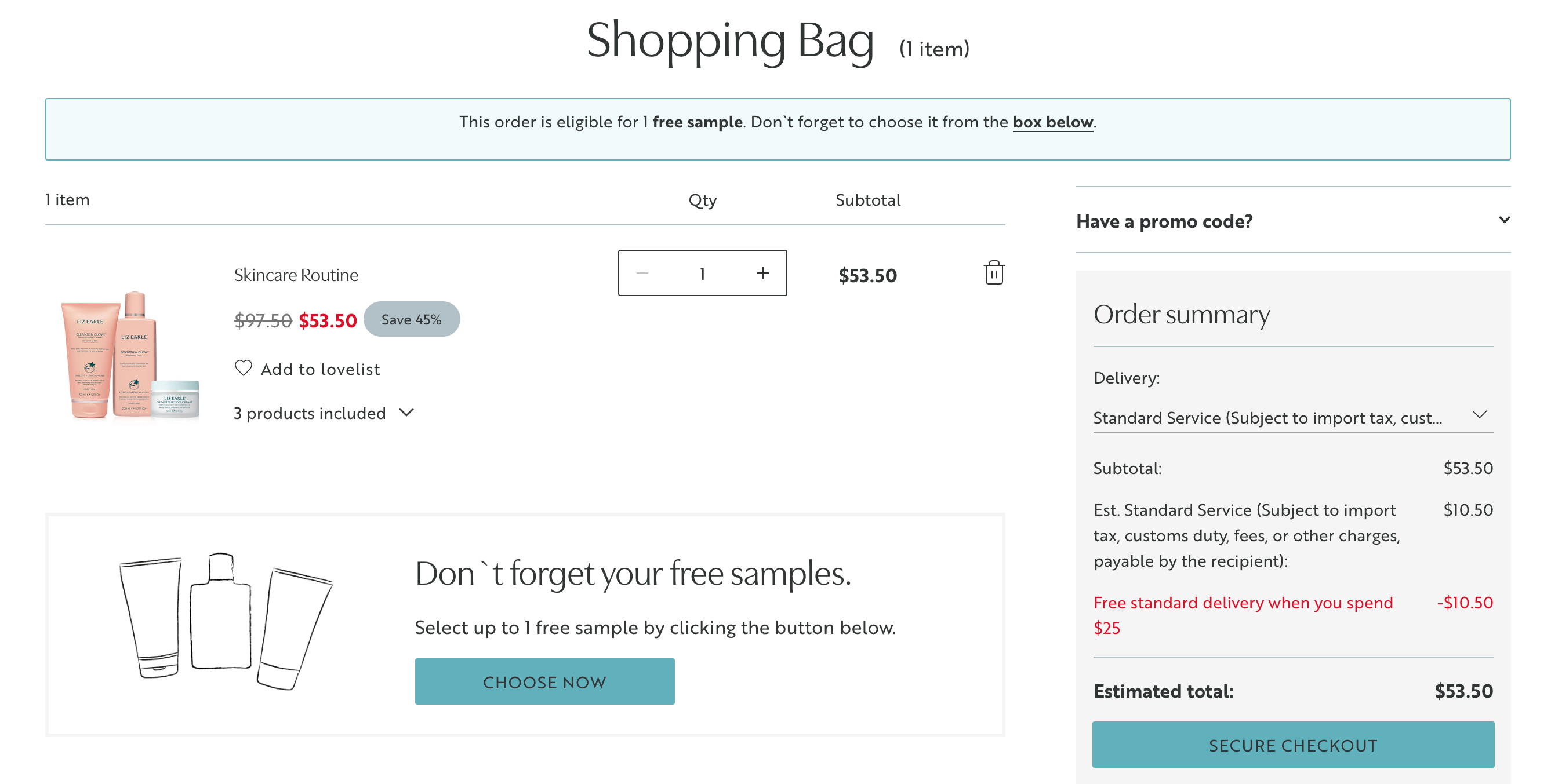Click the Save 45% badge
This screenshot has height=784, width=1551.
tap(412, 319)
